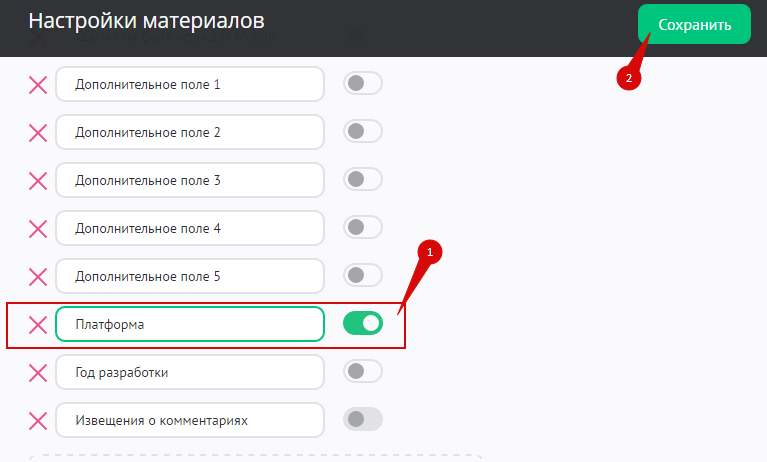The width and height of the screenshot is (767, 462).
Task: Disable the Платформа toggle
Action: (362, 324)
